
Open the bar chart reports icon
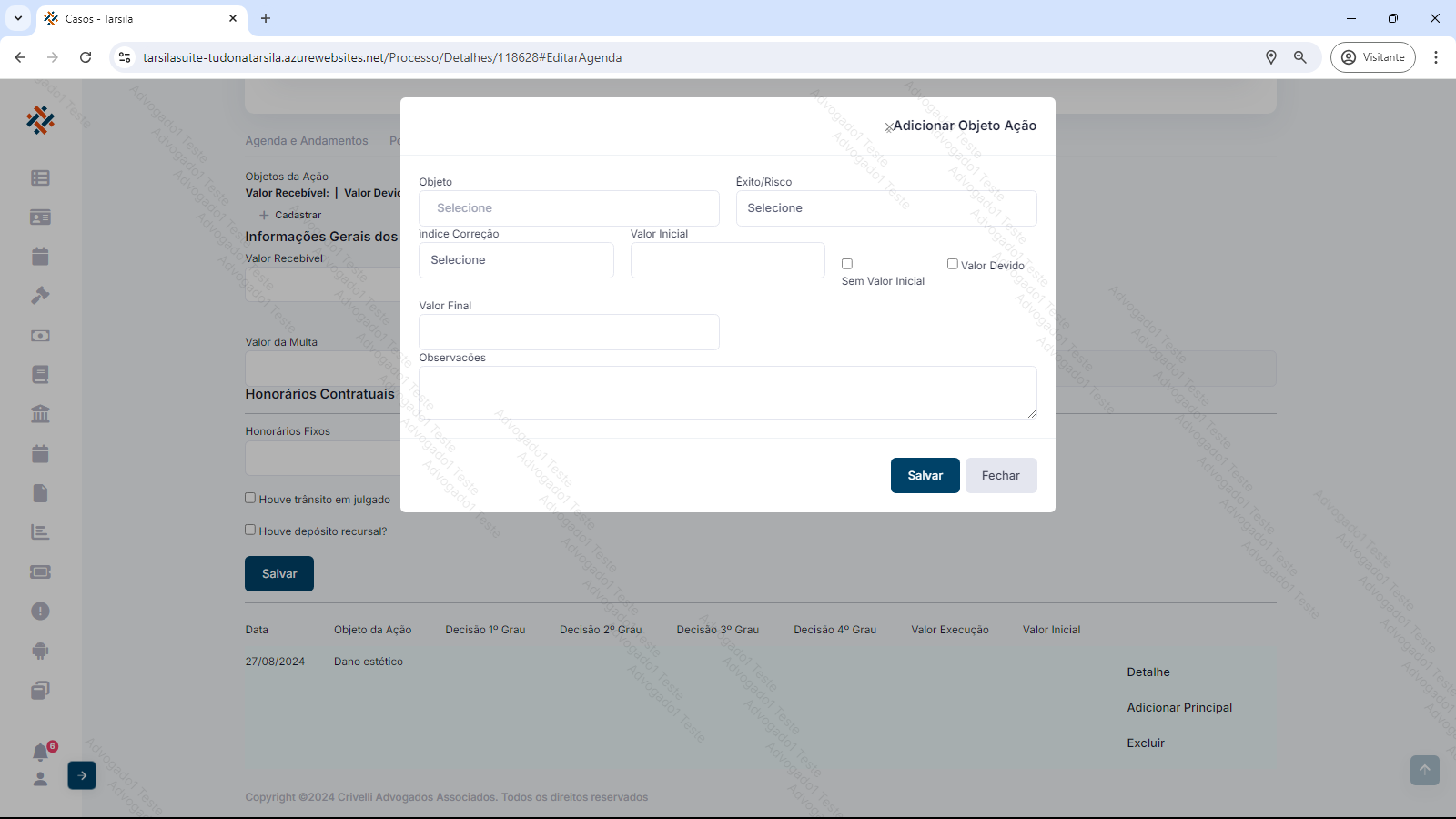[40, 532]
